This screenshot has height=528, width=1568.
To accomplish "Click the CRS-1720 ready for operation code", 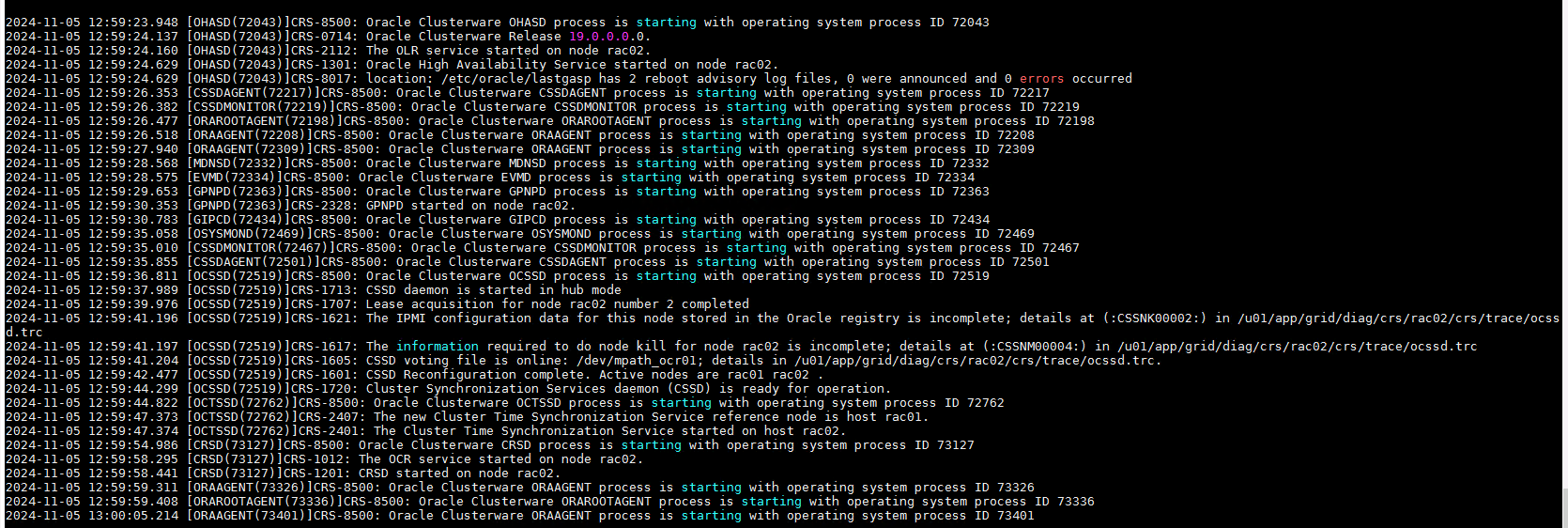I will (x=321, y=389).
